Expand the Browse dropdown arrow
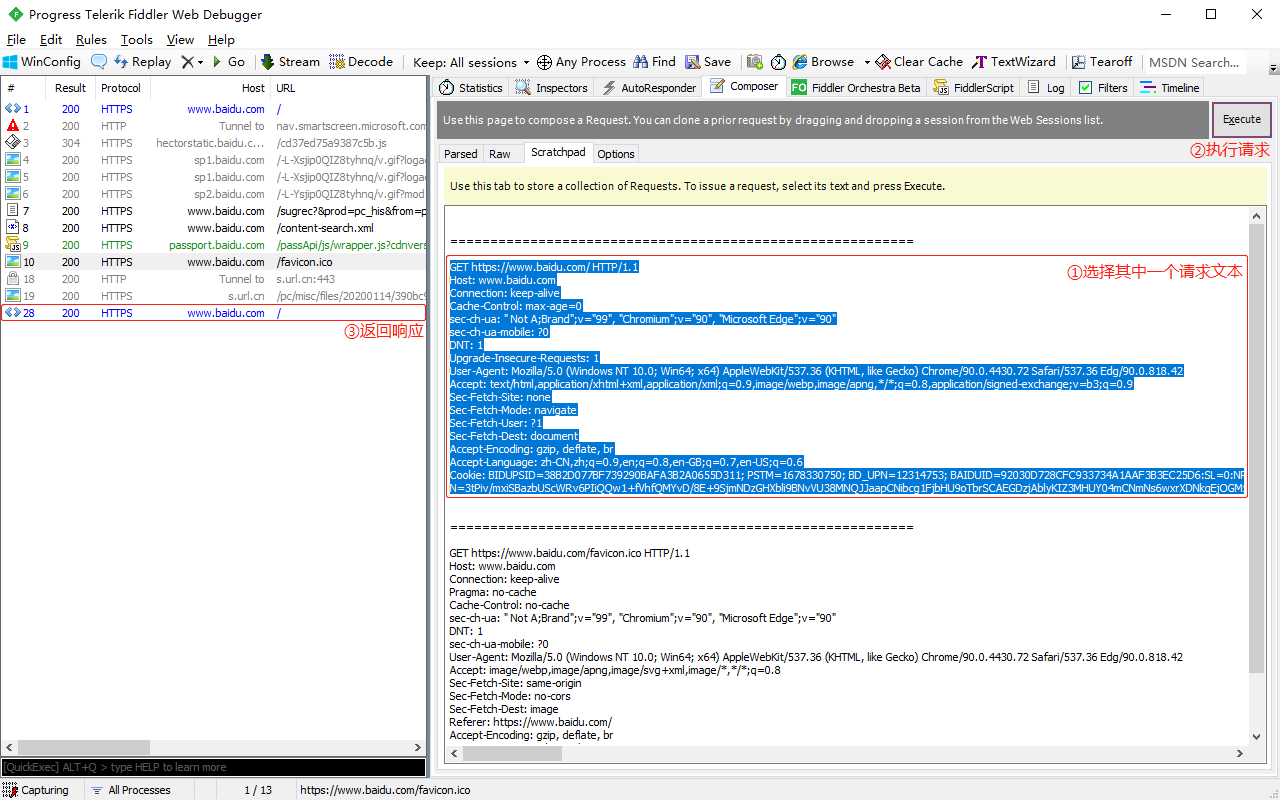This screenshot has width=1280, height=800. (x=867, y=62)
